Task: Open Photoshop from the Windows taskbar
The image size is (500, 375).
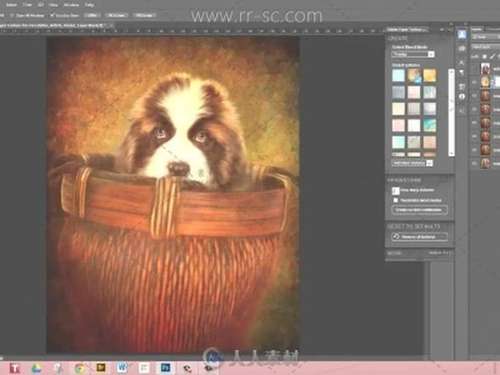Action: 165,368
